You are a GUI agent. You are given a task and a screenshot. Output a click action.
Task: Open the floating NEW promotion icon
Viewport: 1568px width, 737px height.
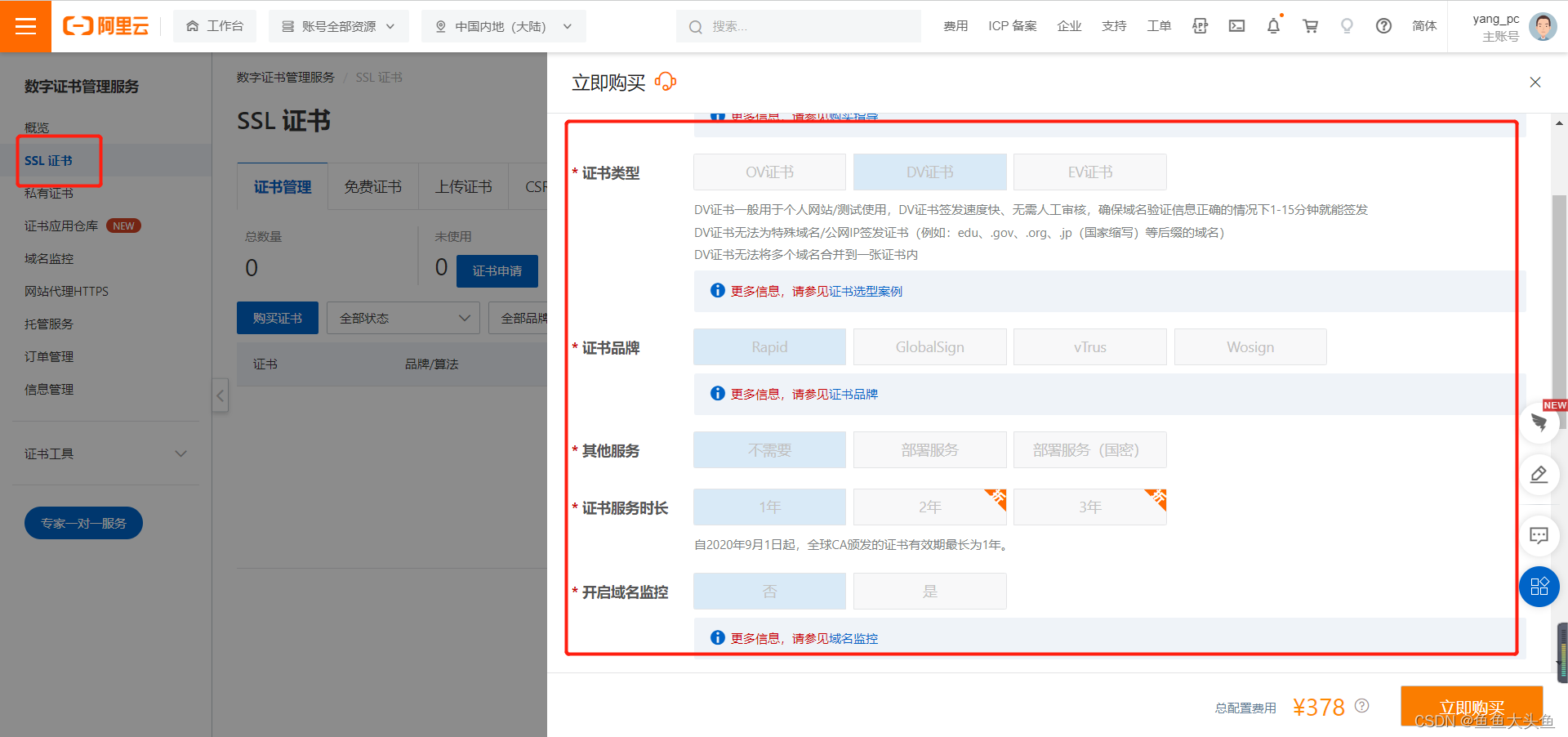[x=1539, y=422]
